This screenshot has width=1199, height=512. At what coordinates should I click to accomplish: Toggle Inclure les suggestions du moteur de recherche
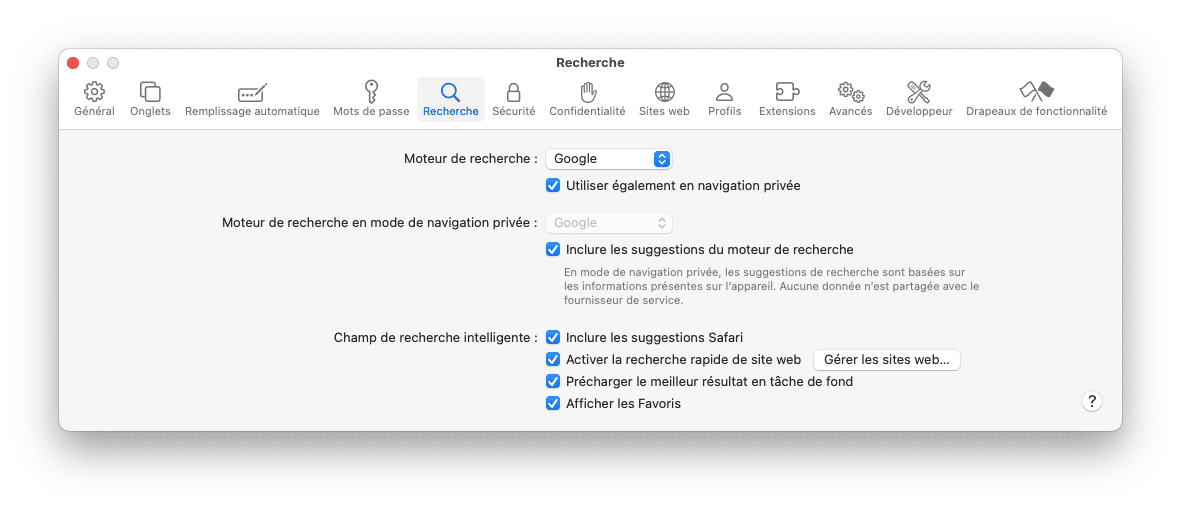pos(553,249)
